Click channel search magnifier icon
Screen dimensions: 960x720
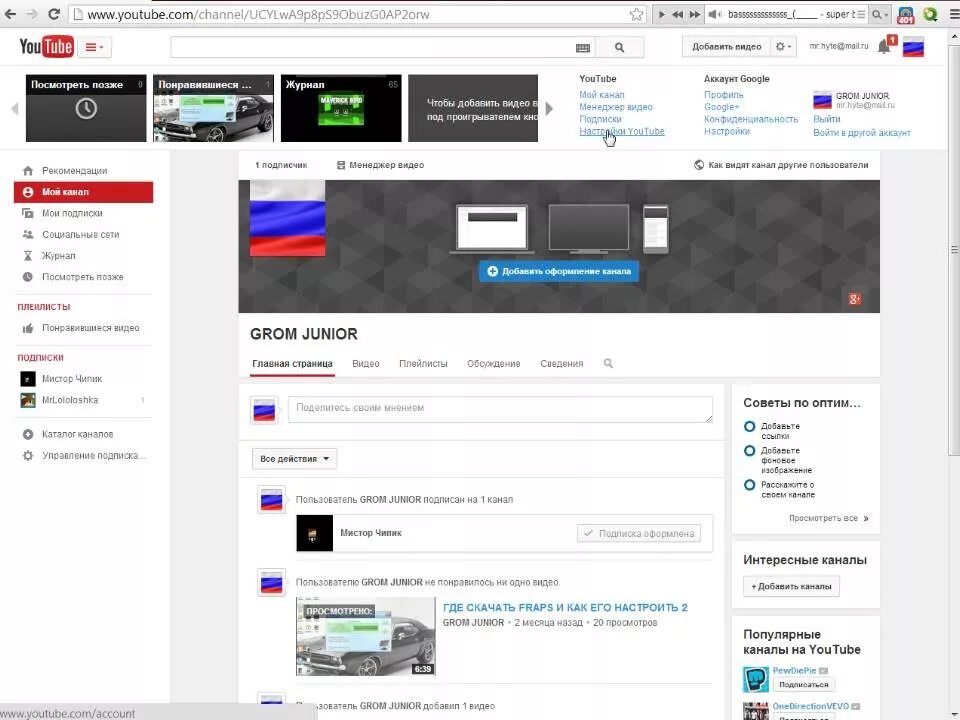tap(608, 364)
